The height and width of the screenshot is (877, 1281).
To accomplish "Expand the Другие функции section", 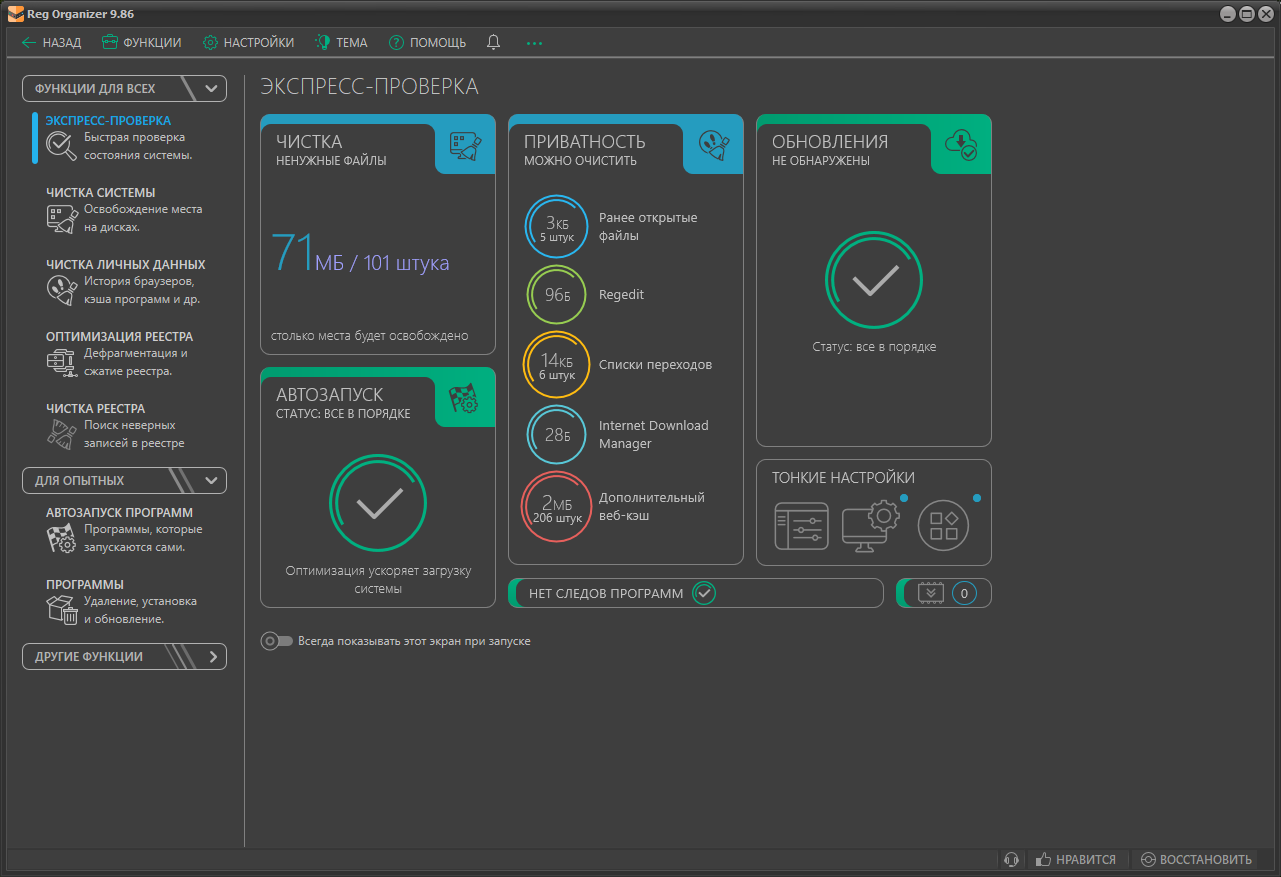I will [x=212, y=657].
